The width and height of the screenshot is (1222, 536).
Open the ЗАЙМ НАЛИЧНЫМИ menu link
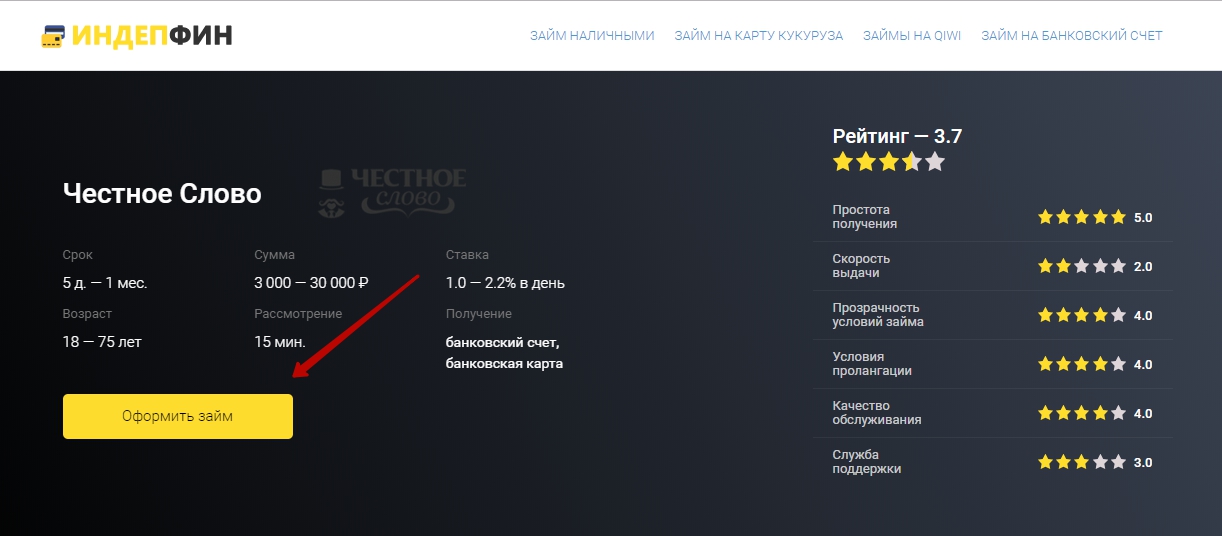pyautogui.click(x=592, y=35)
